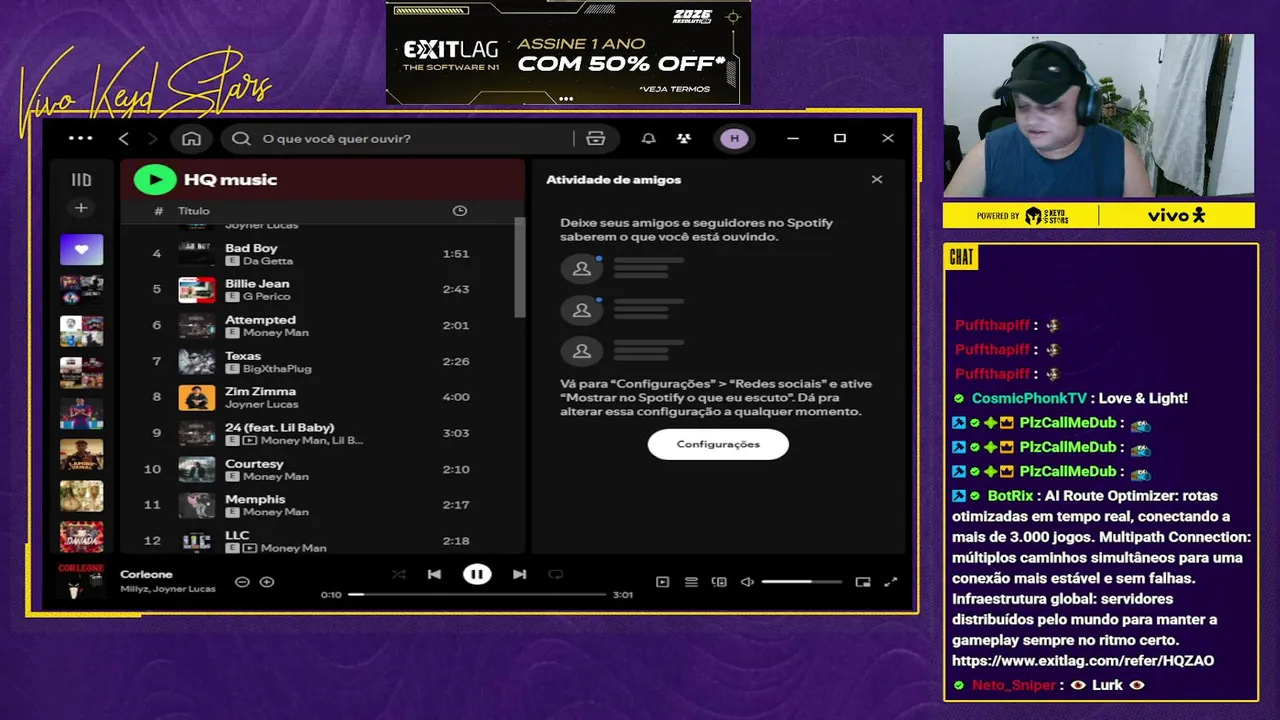Open the three-dots app menu
The width and height of the screenshot is (1280, 720).
tap(80, 138)
